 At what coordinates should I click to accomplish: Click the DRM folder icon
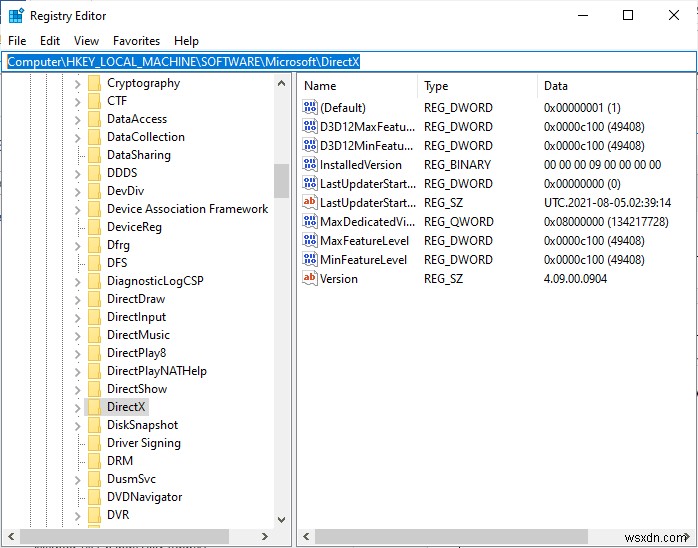click(94, 461)
